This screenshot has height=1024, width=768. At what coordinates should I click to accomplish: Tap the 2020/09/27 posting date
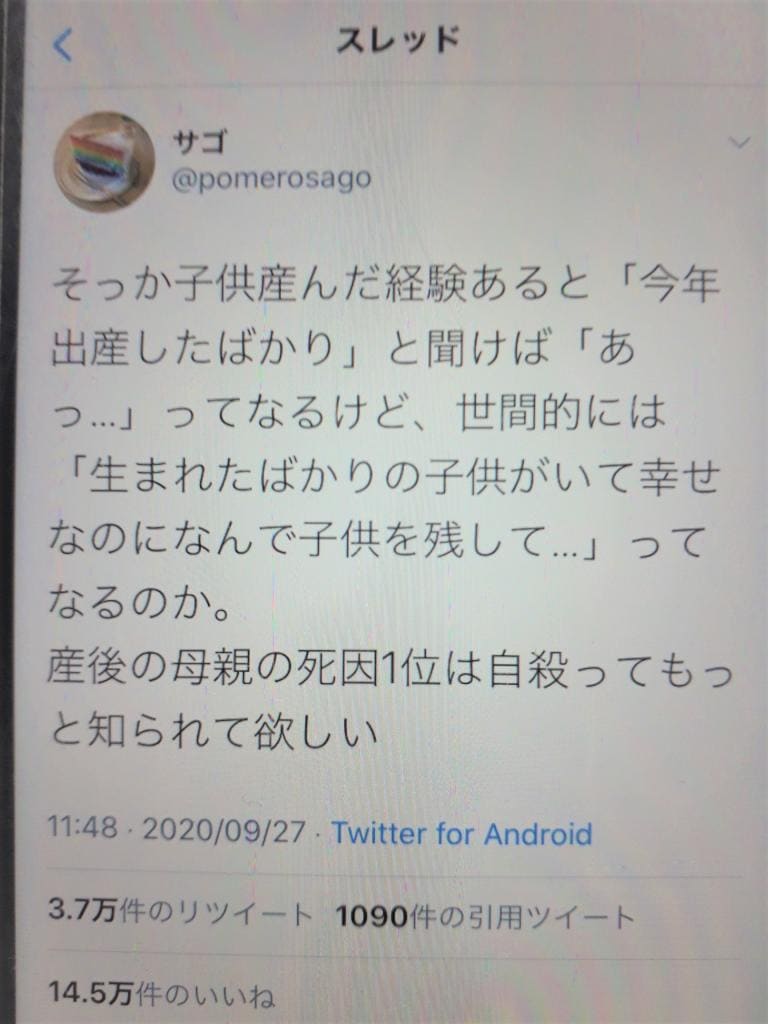tap(224, 831)
